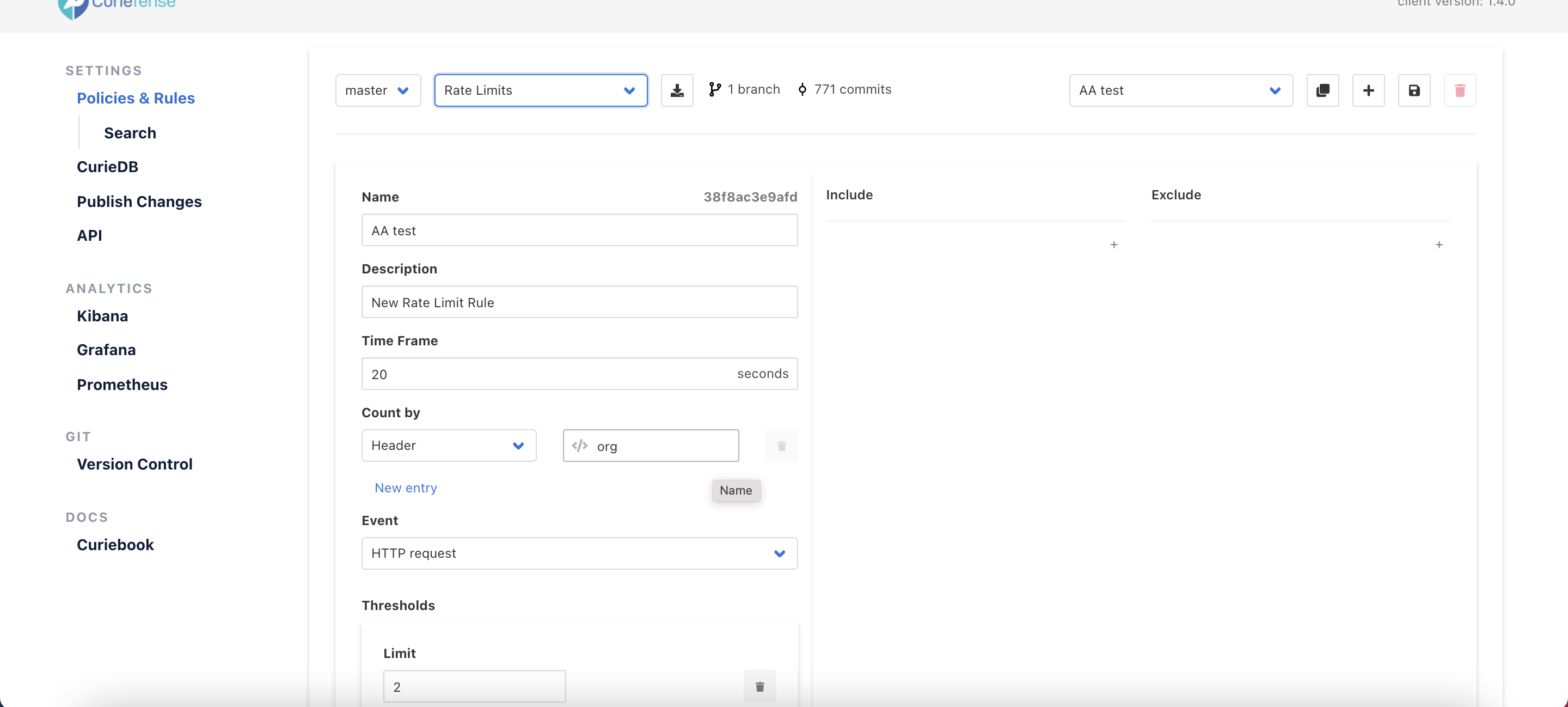Open the AA test document selector
This screenshot has width=1568, height=707.
click(1180, 90)
